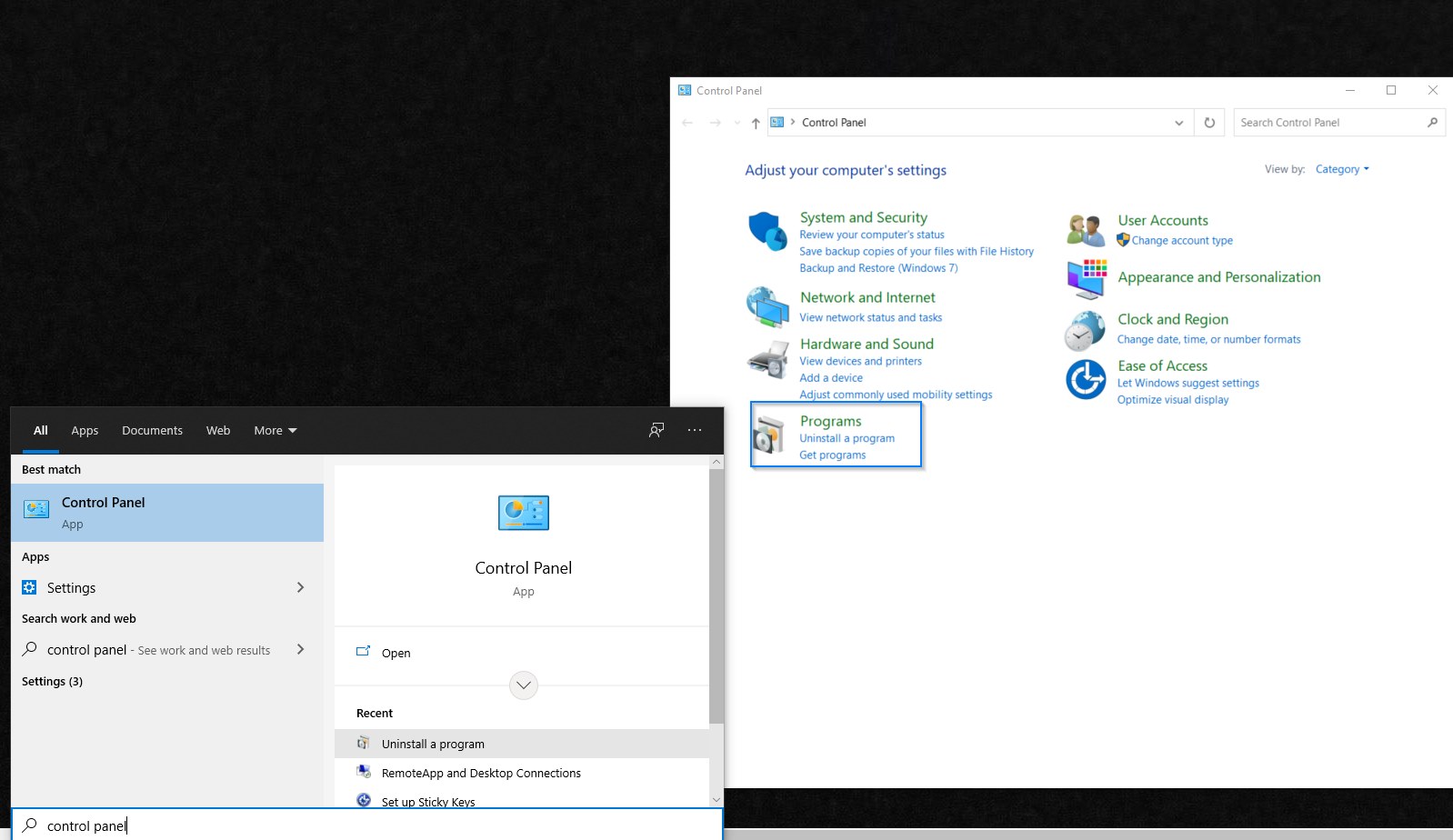Expand Settings result chevron
This screenshot has width=1453, height=840.
[301, 587]
